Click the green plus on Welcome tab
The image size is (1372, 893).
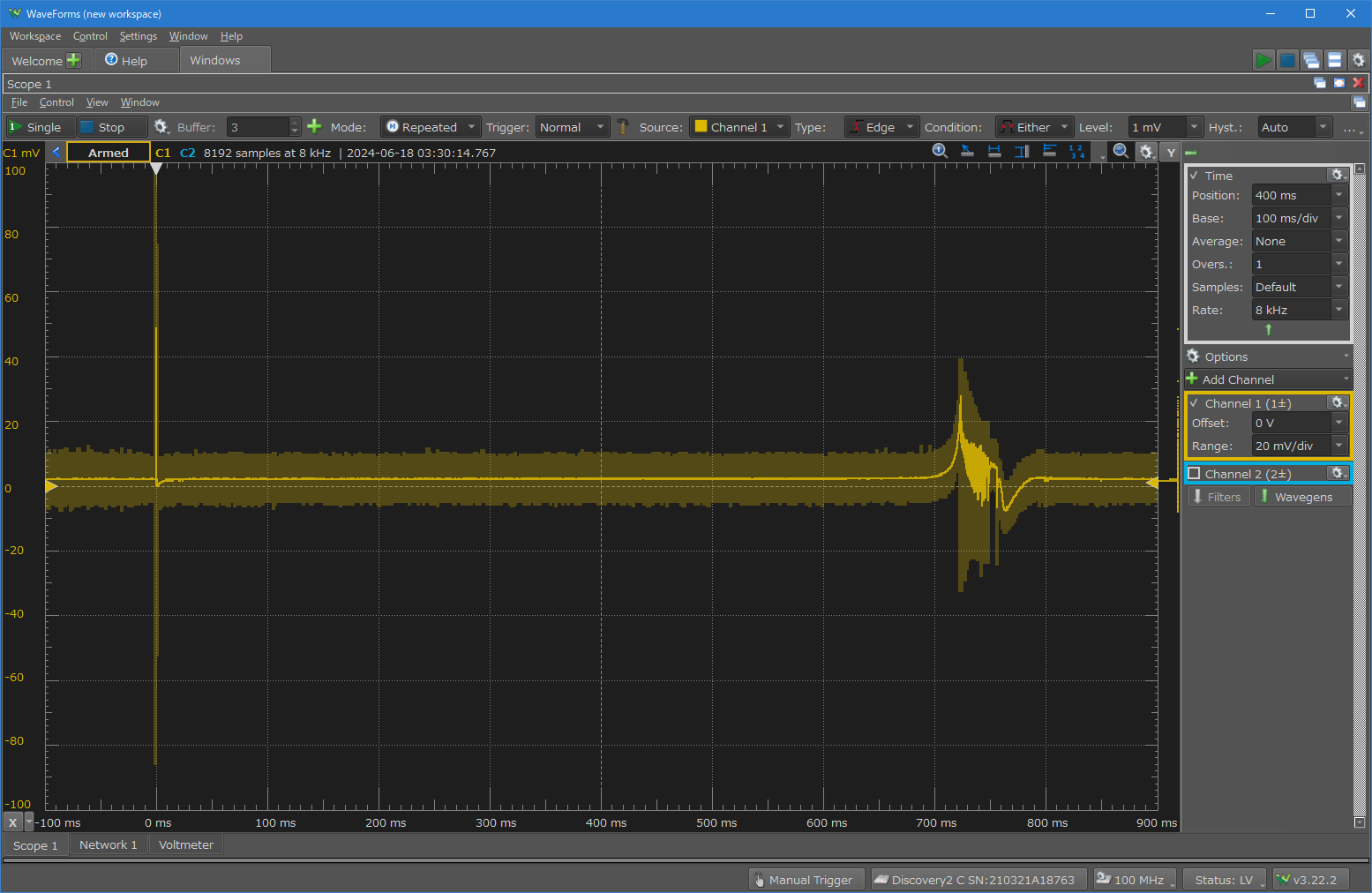[x=74, y=60]
